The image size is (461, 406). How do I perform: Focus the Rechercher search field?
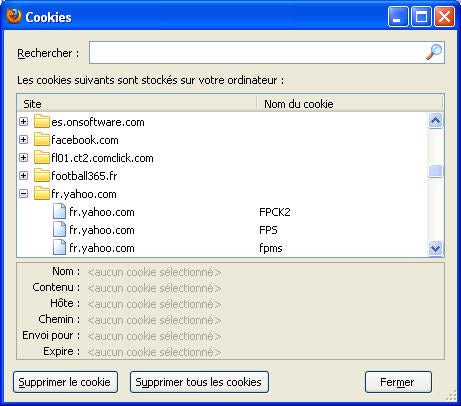(x=267, y=52)
